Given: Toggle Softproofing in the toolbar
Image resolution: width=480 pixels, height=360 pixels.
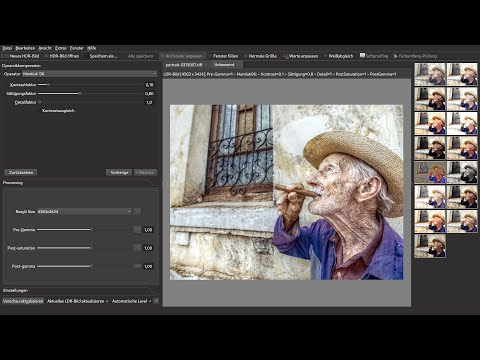Looking at the screenshot, I should tap(374, 56).
